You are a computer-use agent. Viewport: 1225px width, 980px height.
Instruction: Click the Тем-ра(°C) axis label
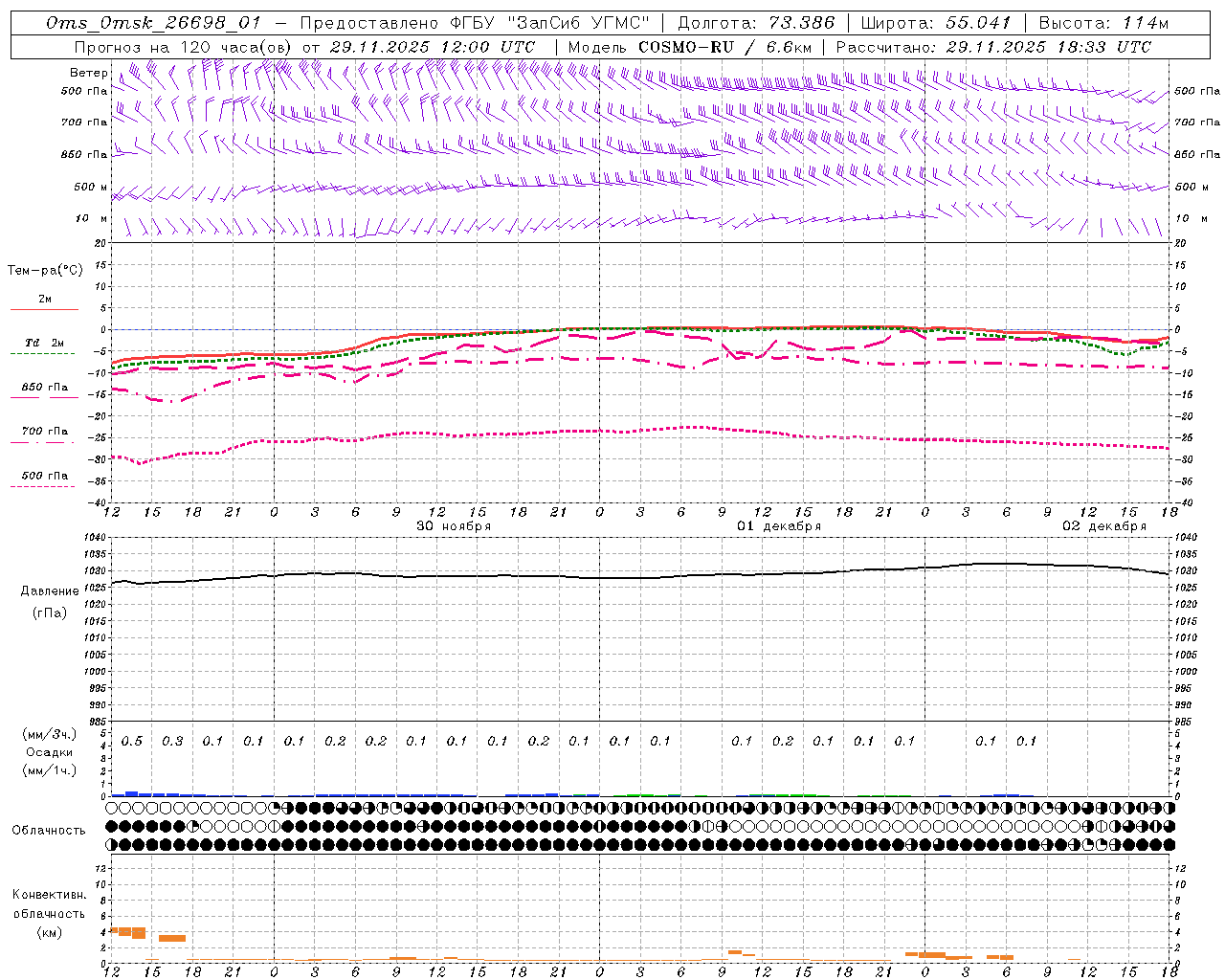pyautogui.click(x=45, y=270)
